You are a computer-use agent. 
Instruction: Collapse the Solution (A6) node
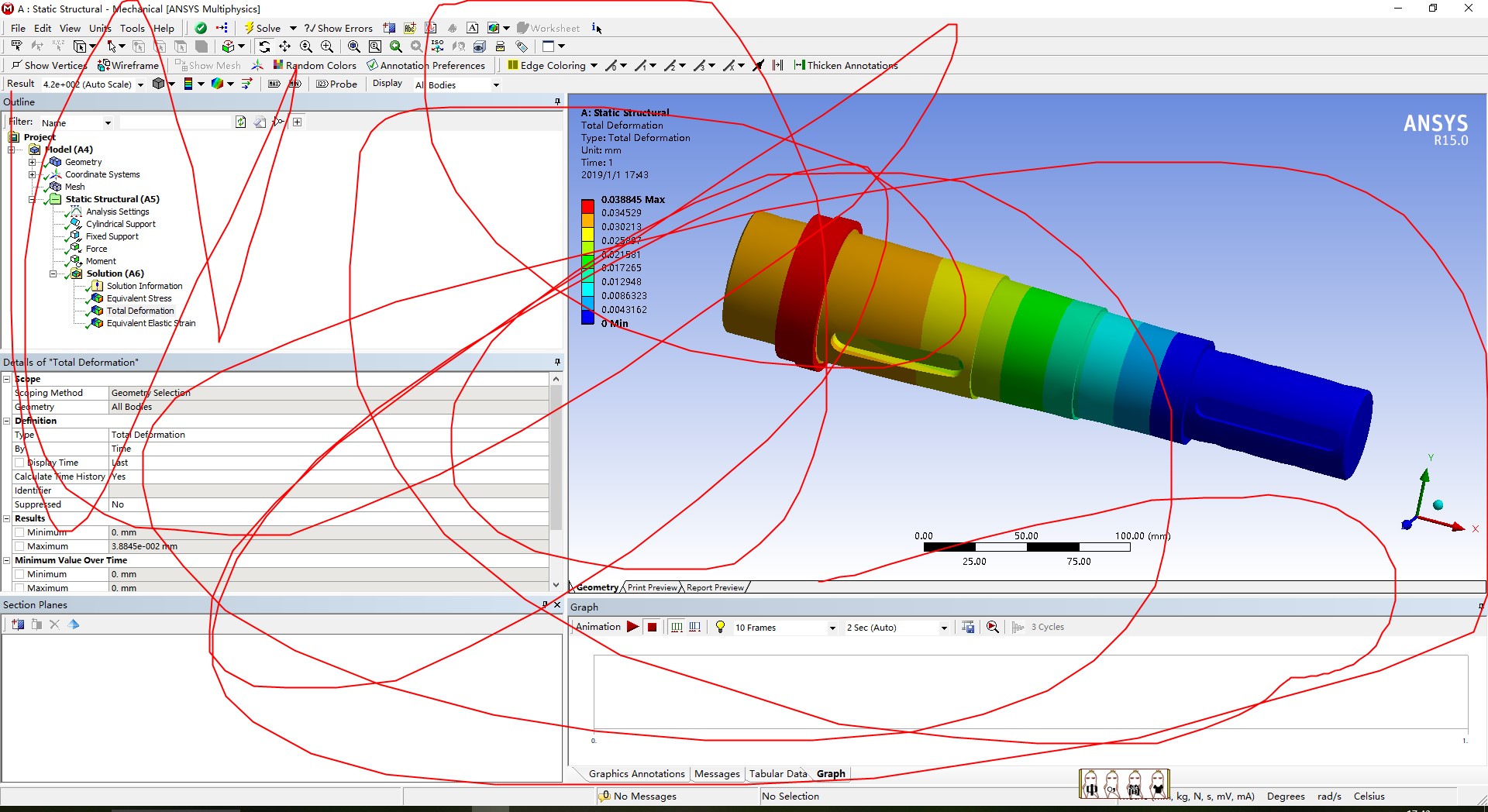[53, 274]
